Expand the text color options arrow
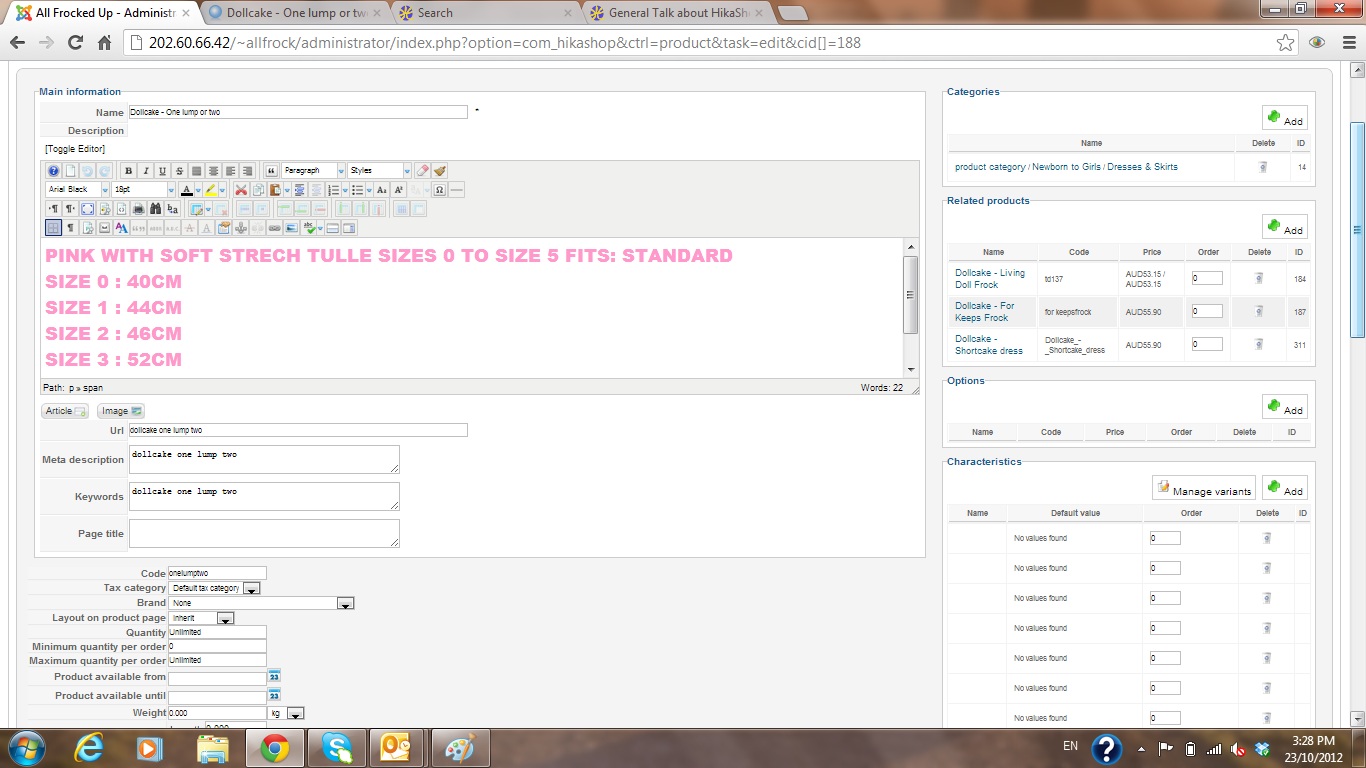This screenshot has height=768, width=1366. [x=198, y=190]
